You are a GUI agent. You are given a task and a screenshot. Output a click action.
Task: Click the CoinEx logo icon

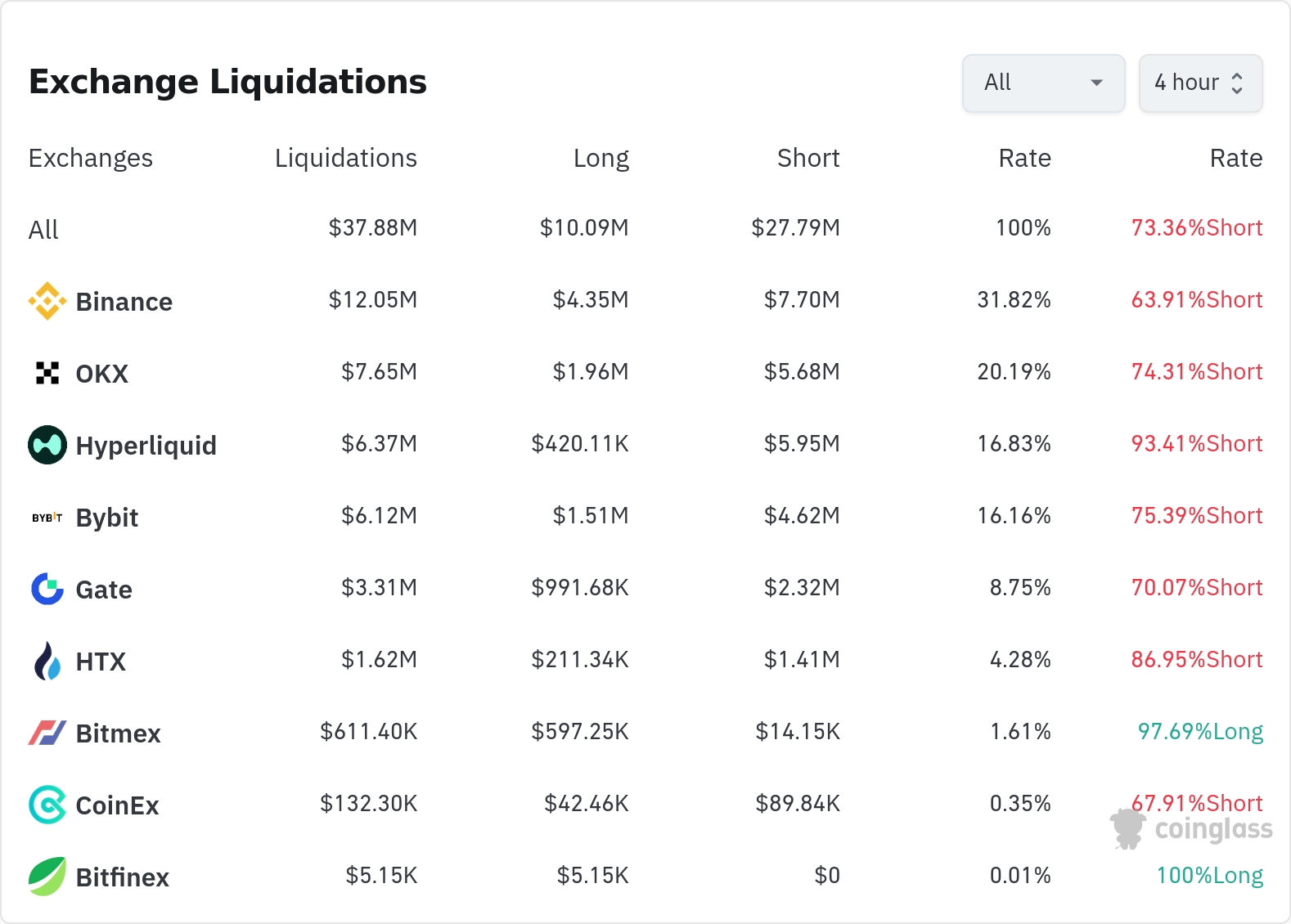click(47, 805)
